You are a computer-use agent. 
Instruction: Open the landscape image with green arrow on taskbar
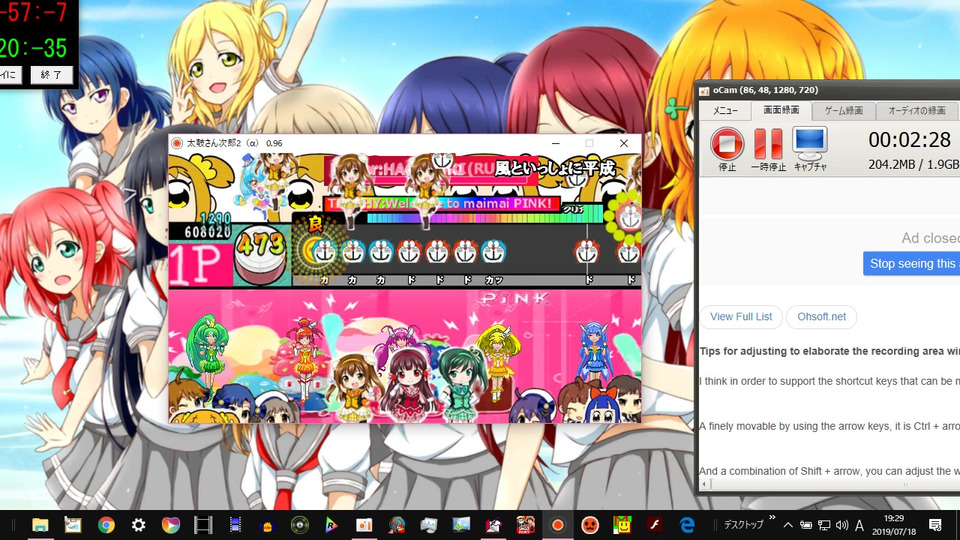(461, 525)
